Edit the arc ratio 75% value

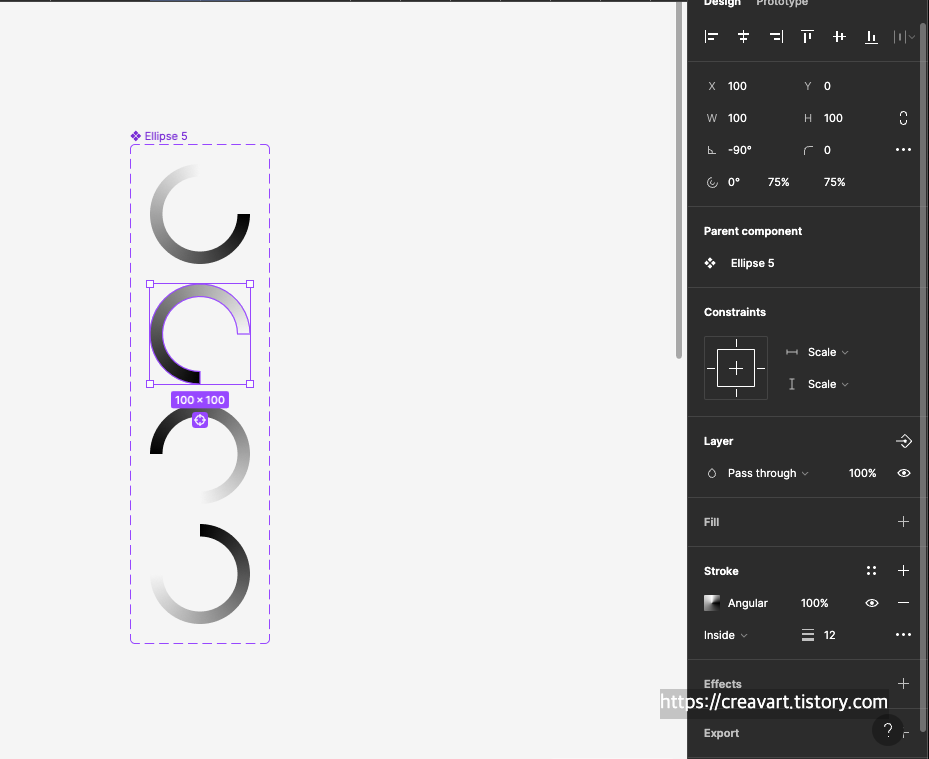coord(834,182)
